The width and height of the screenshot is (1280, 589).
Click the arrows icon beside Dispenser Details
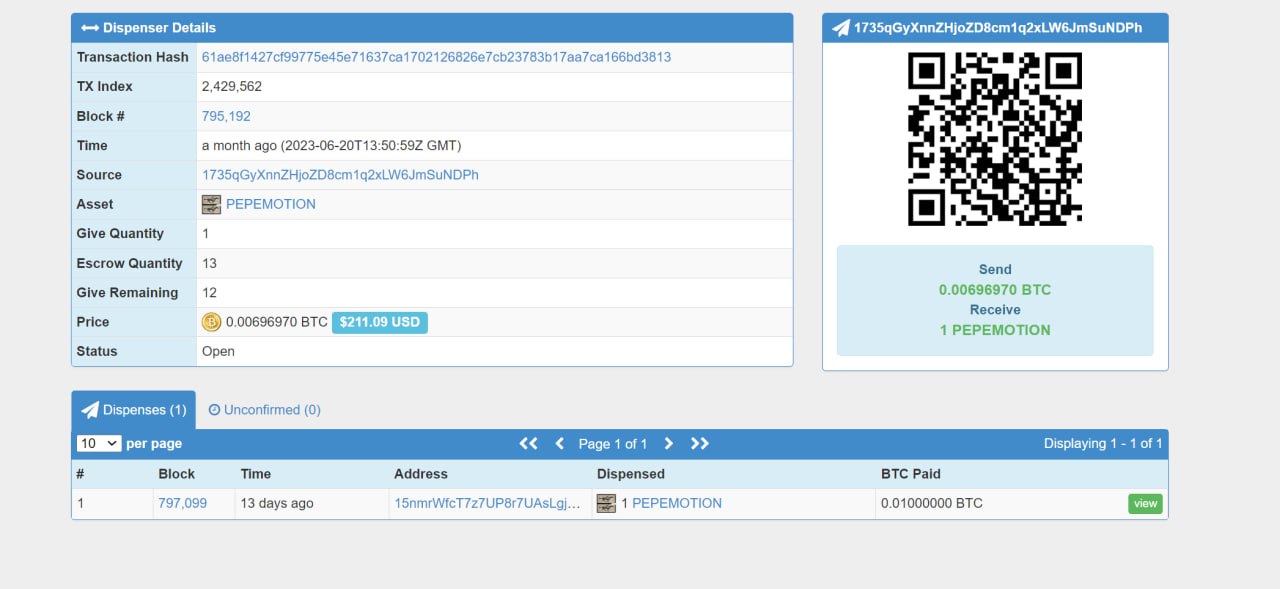[90, 28]
